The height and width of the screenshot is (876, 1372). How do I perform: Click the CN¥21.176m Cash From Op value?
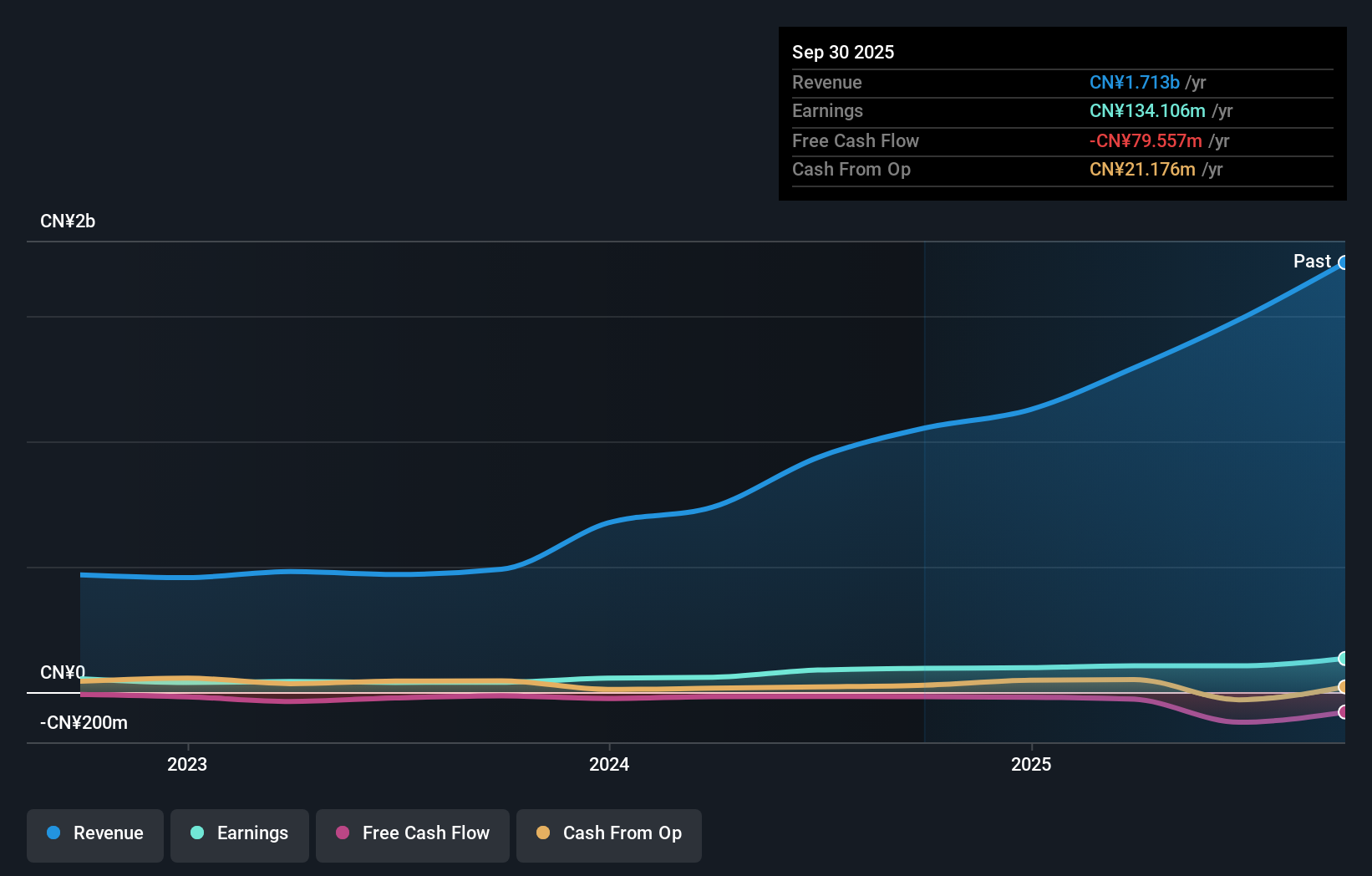coord(1141,170)
